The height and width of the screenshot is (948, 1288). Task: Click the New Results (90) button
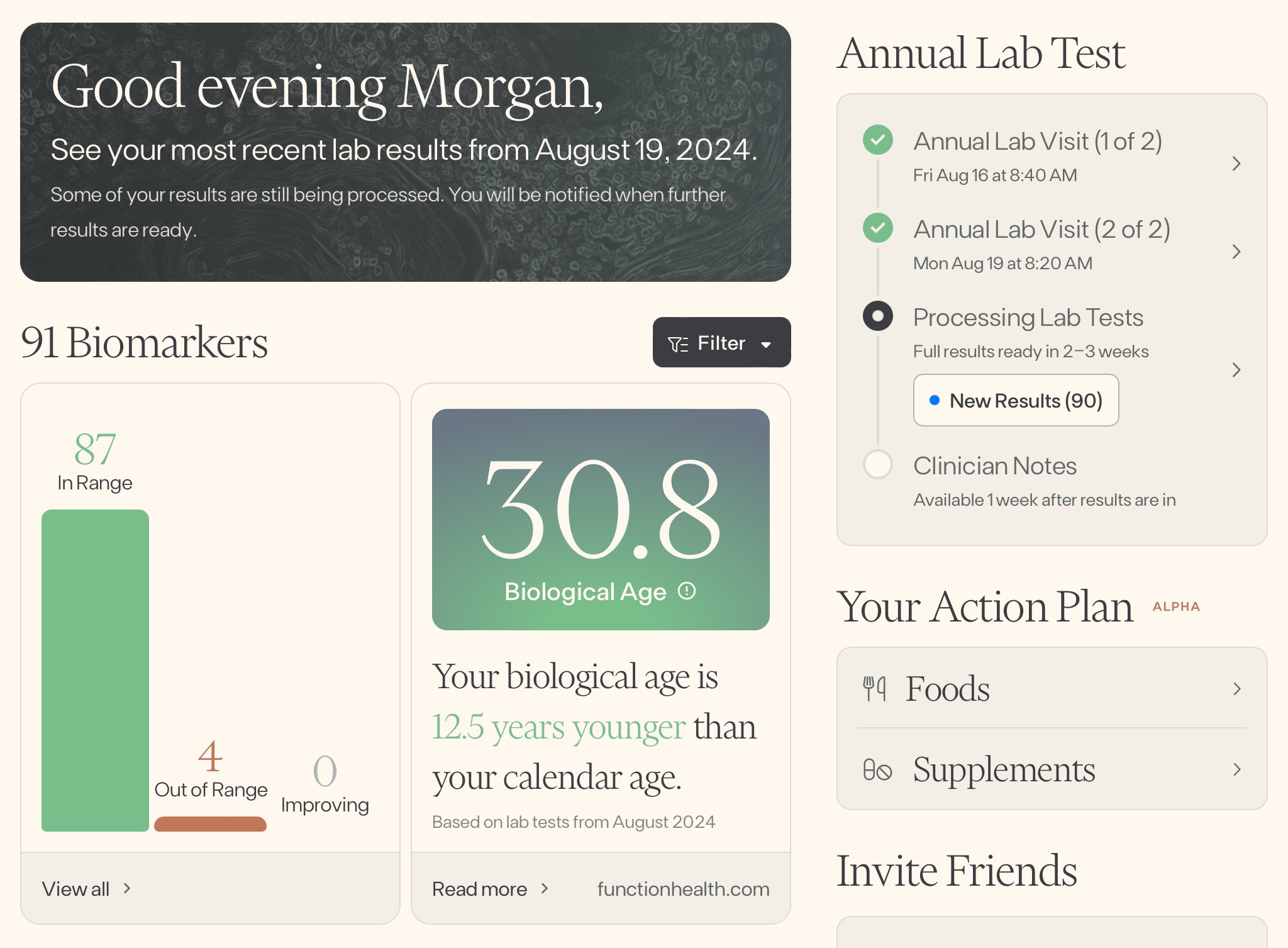coord(1016,401)
